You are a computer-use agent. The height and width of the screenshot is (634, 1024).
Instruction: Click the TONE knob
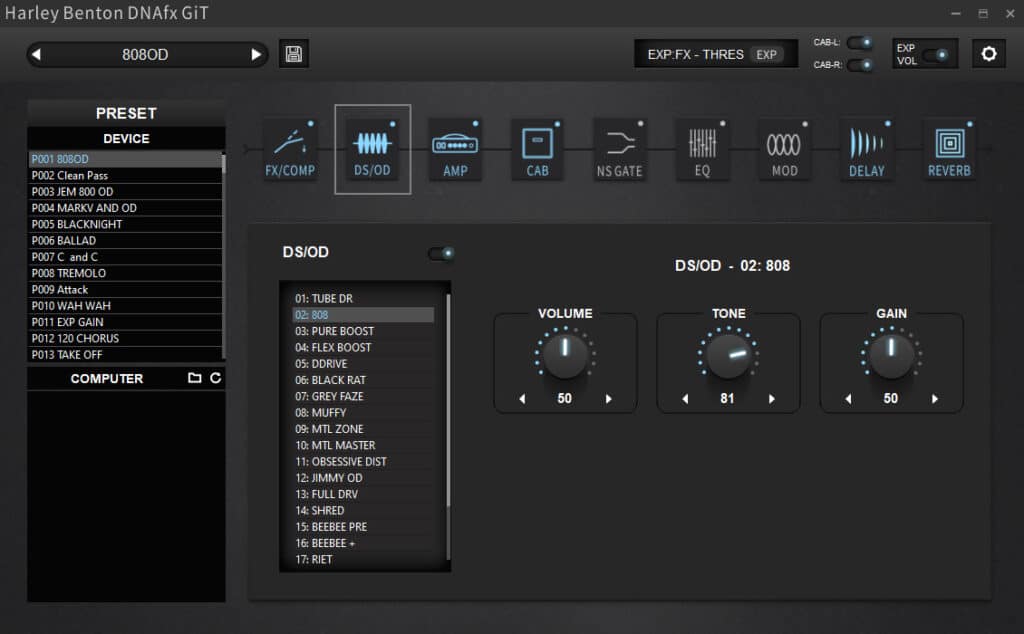(x=728, y=356)
